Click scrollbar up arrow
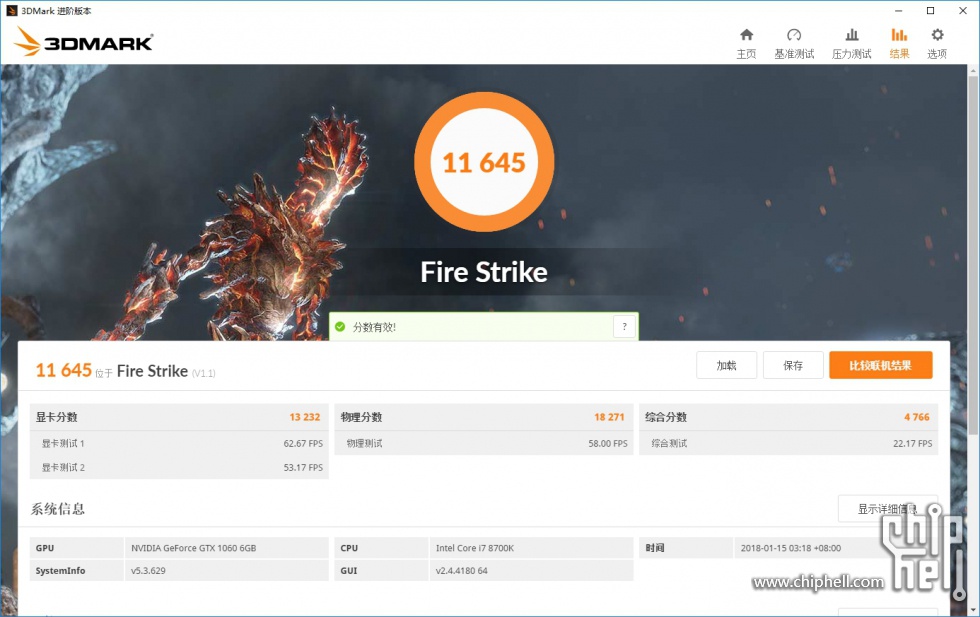This screenshot has height=617, width=980. 973,70
